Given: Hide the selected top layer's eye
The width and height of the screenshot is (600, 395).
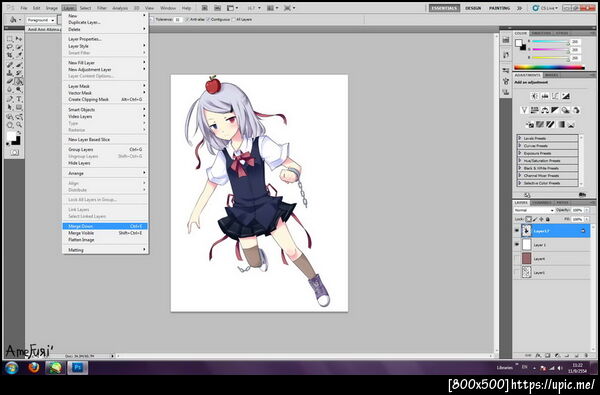Looking at the screenshot, I should [517, 231].
